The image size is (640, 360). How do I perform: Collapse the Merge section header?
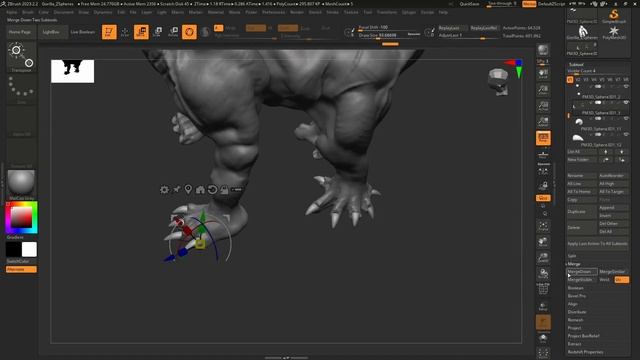tap(574, 264)
